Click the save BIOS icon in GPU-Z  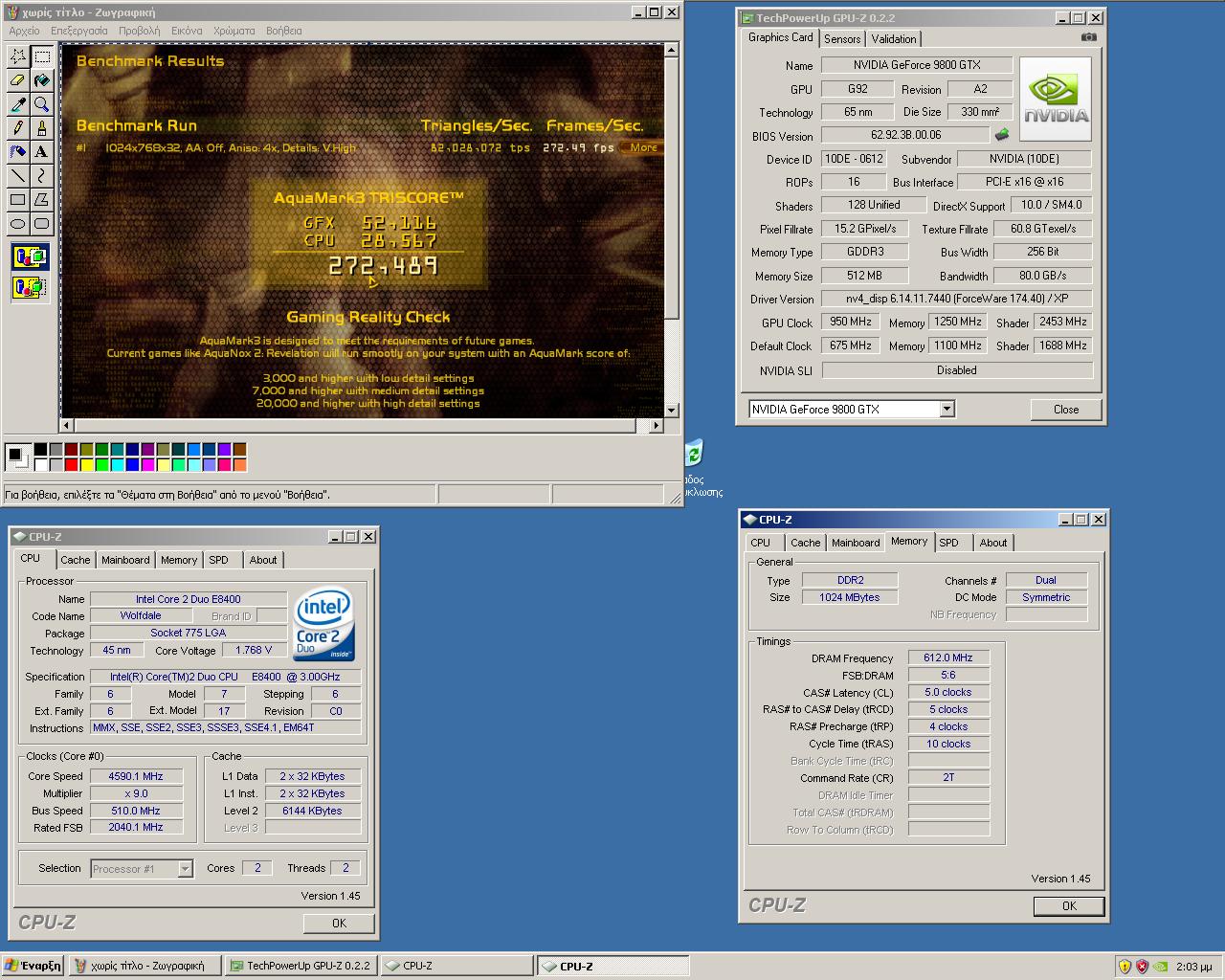[1003, 135]
